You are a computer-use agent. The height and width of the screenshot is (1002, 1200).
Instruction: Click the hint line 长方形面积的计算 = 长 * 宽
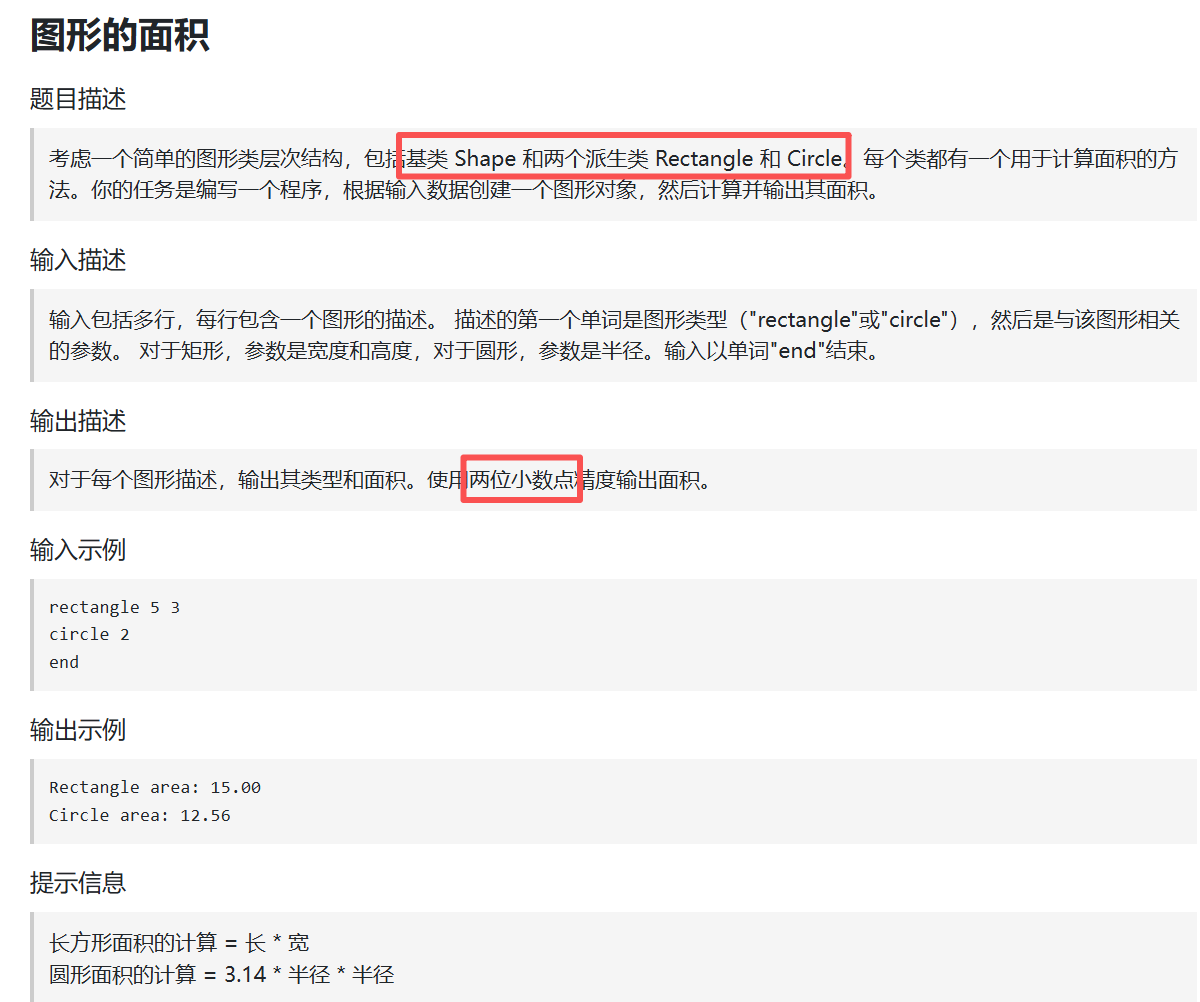tap(179, 942)
